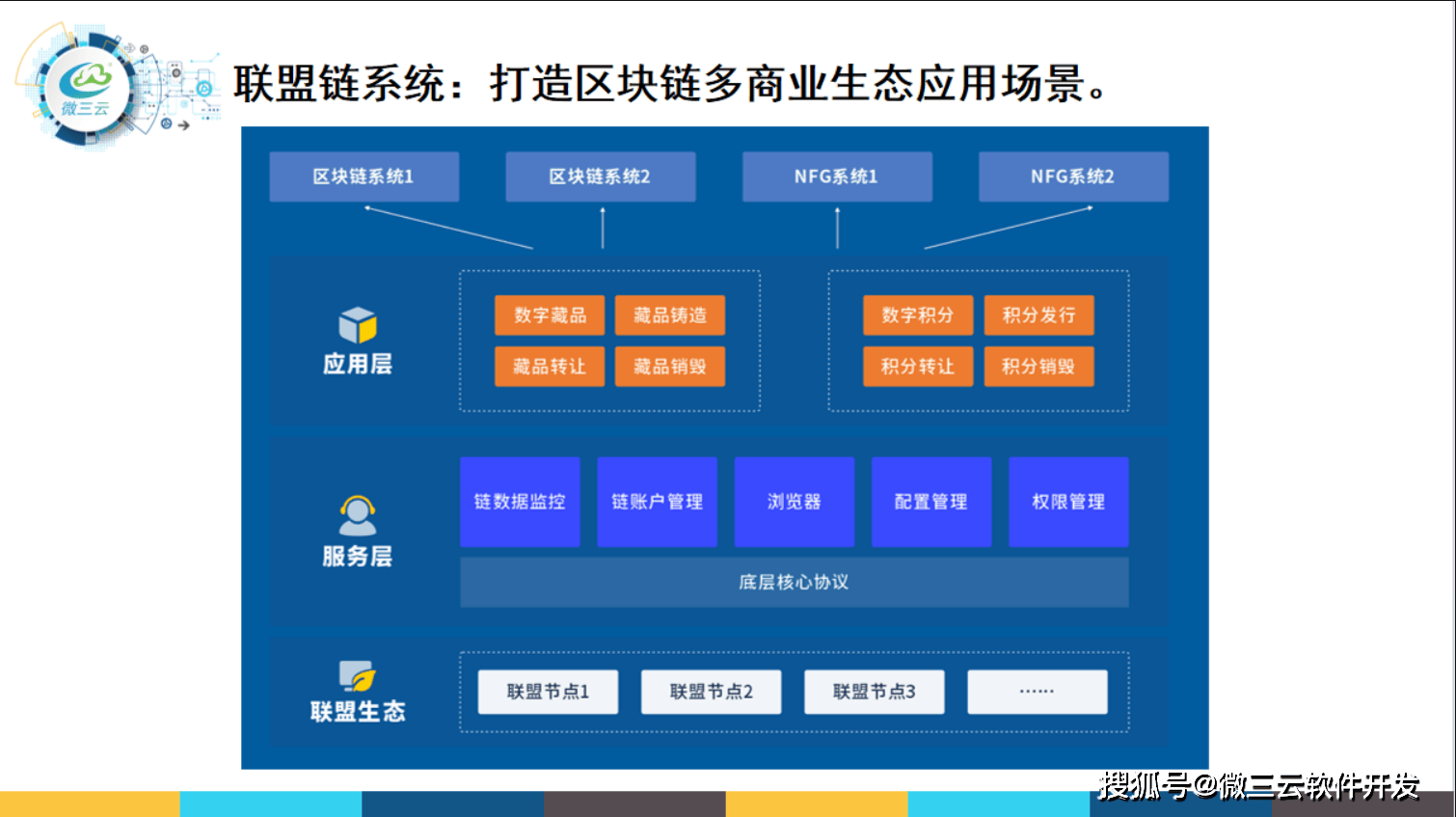Enable the 积分发行 function block
This screenshot has height=817, width=1456.
pos(1038,314)
